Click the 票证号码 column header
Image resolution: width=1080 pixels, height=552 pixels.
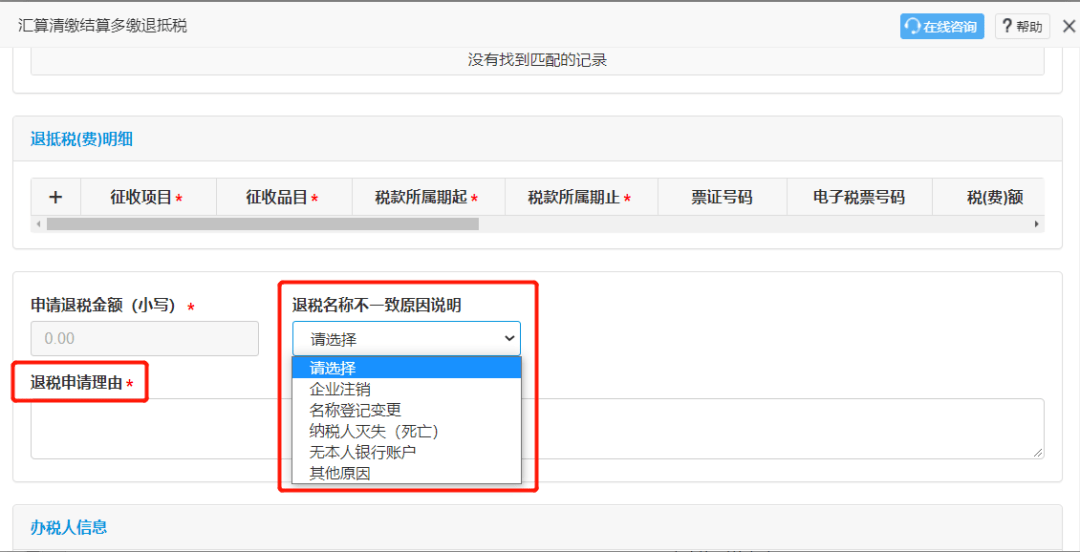(721, 198)
